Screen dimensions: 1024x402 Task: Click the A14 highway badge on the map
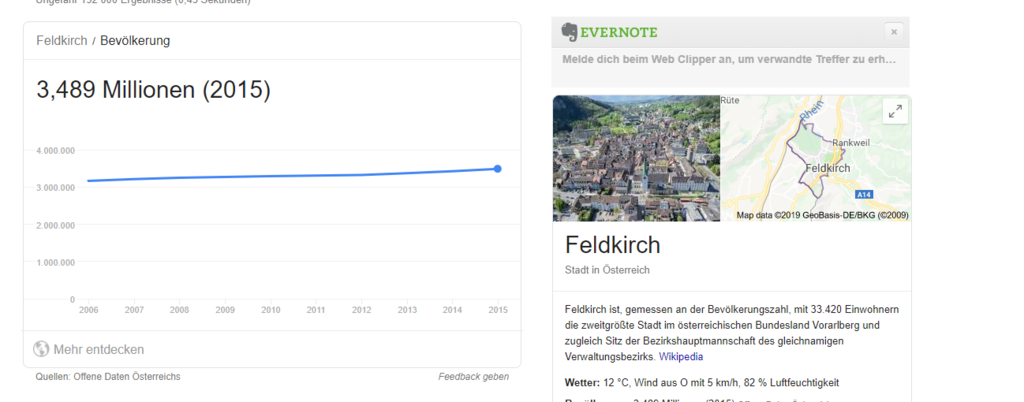point(863,194)
